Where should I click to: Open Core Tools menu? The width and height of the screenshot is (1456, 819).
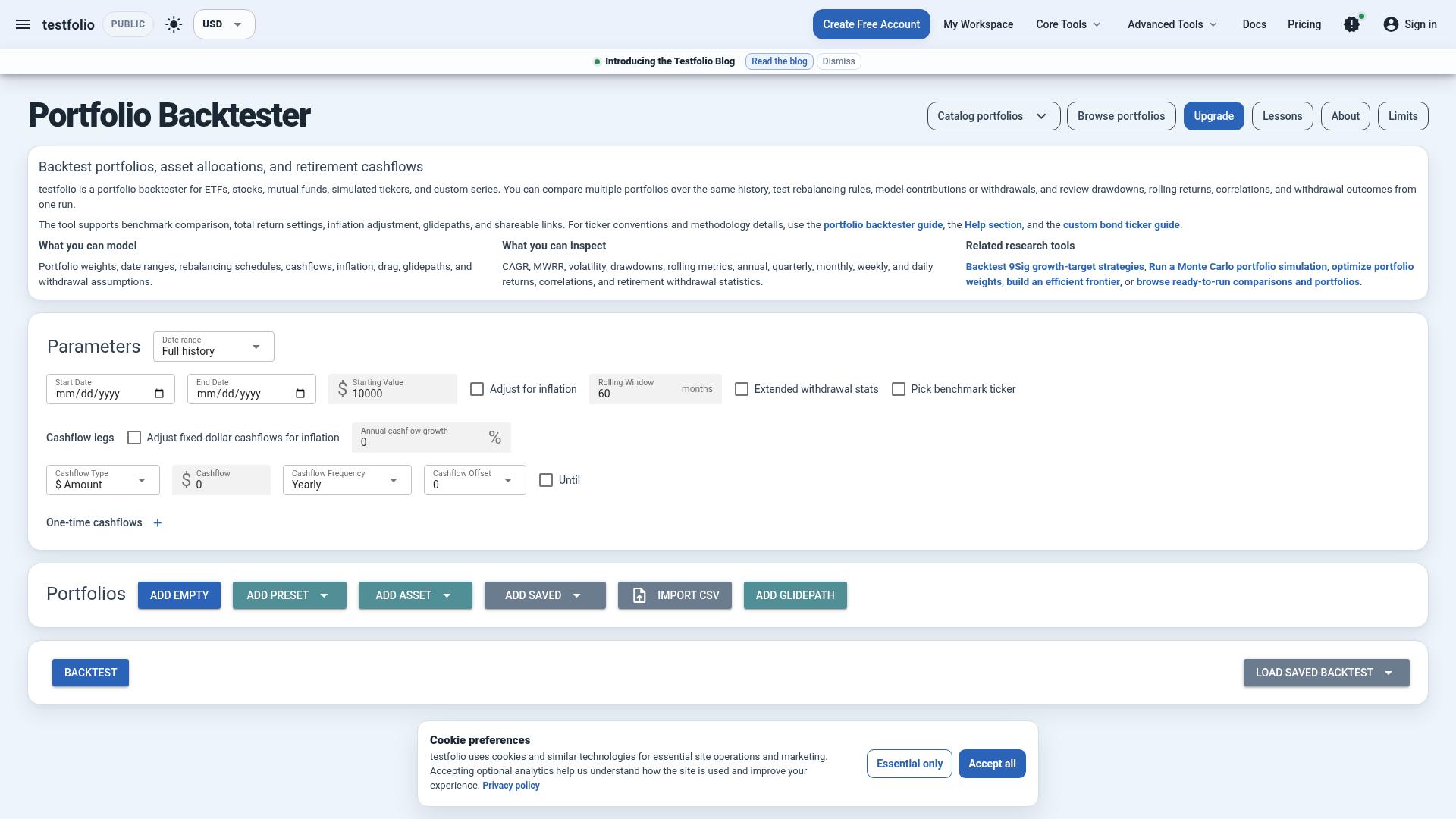[x=1068, y=24]
